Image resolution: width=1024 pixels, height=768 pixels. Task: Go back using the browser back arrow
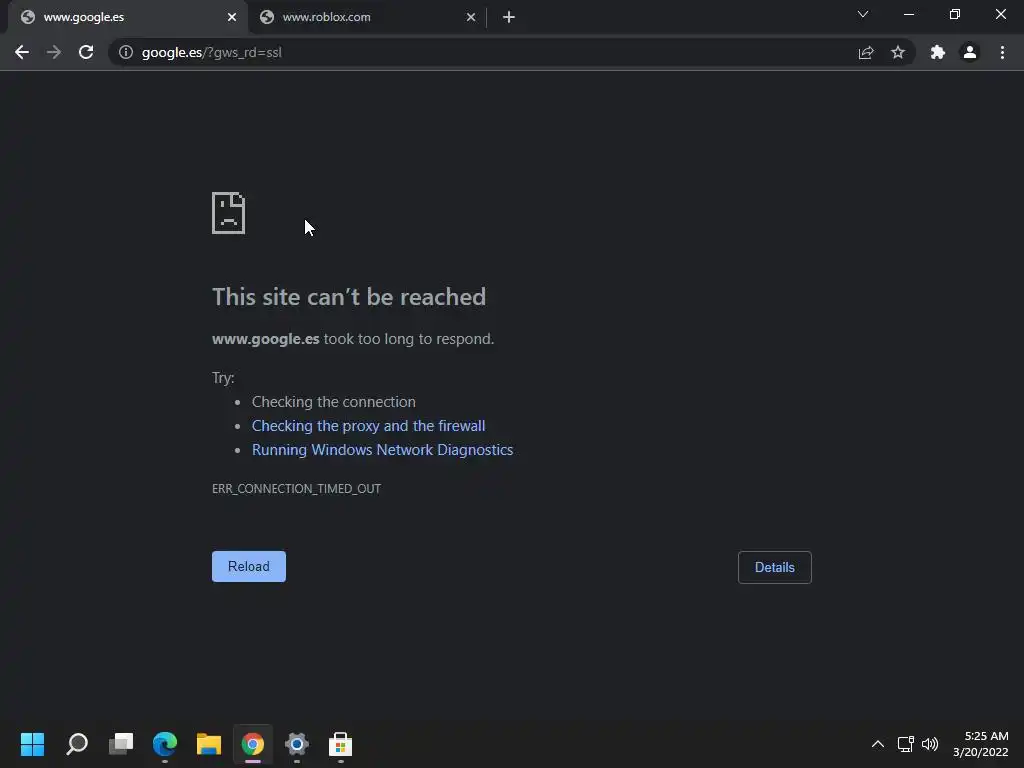pos(22,52)
